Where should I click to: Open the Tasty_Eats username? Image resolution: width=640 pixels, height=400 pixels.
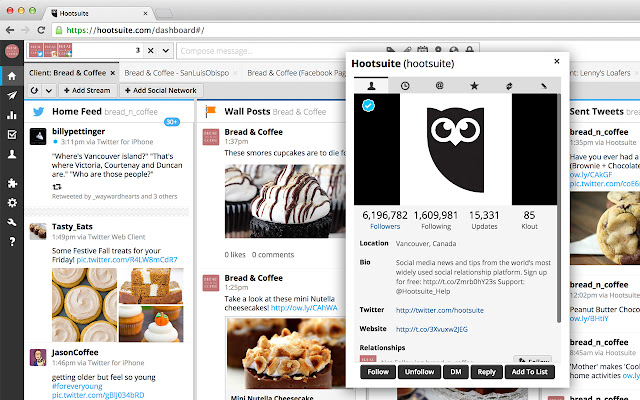72,227
